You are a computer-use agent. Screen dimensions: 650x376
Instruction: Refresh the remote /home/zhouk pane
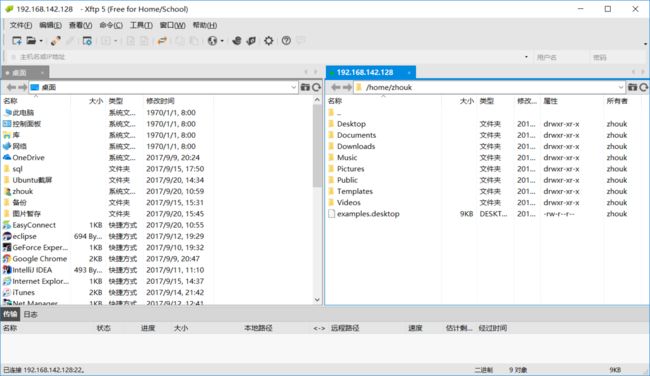click(x=643, y=87)
